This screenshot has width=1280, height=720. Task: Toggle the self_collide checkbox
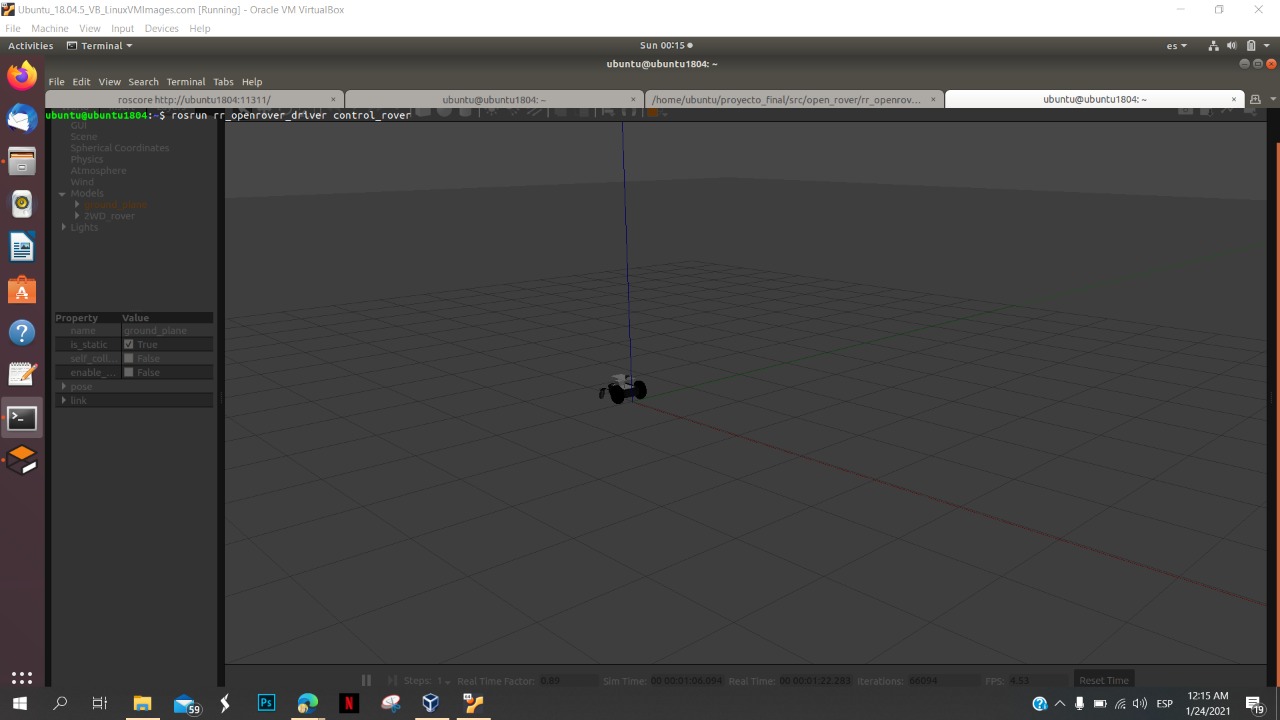click(x=128, y=358)
